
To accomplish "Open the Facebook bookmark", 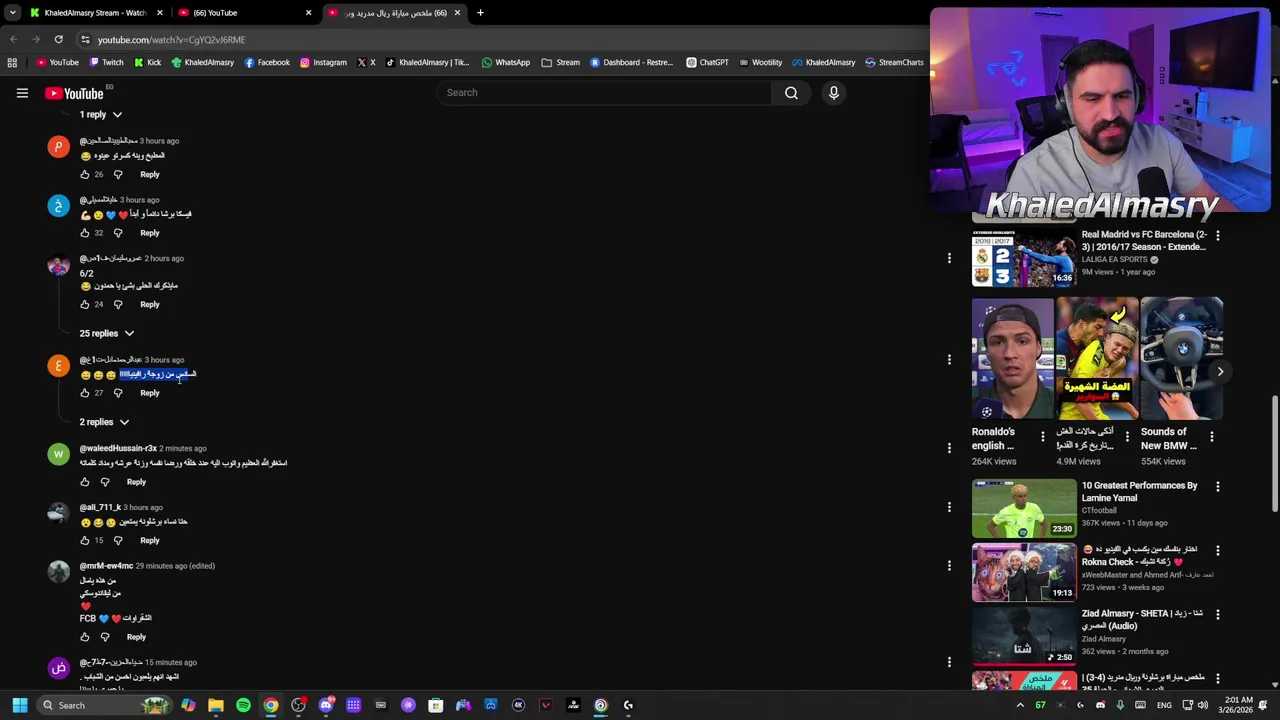I will point(266,62).
